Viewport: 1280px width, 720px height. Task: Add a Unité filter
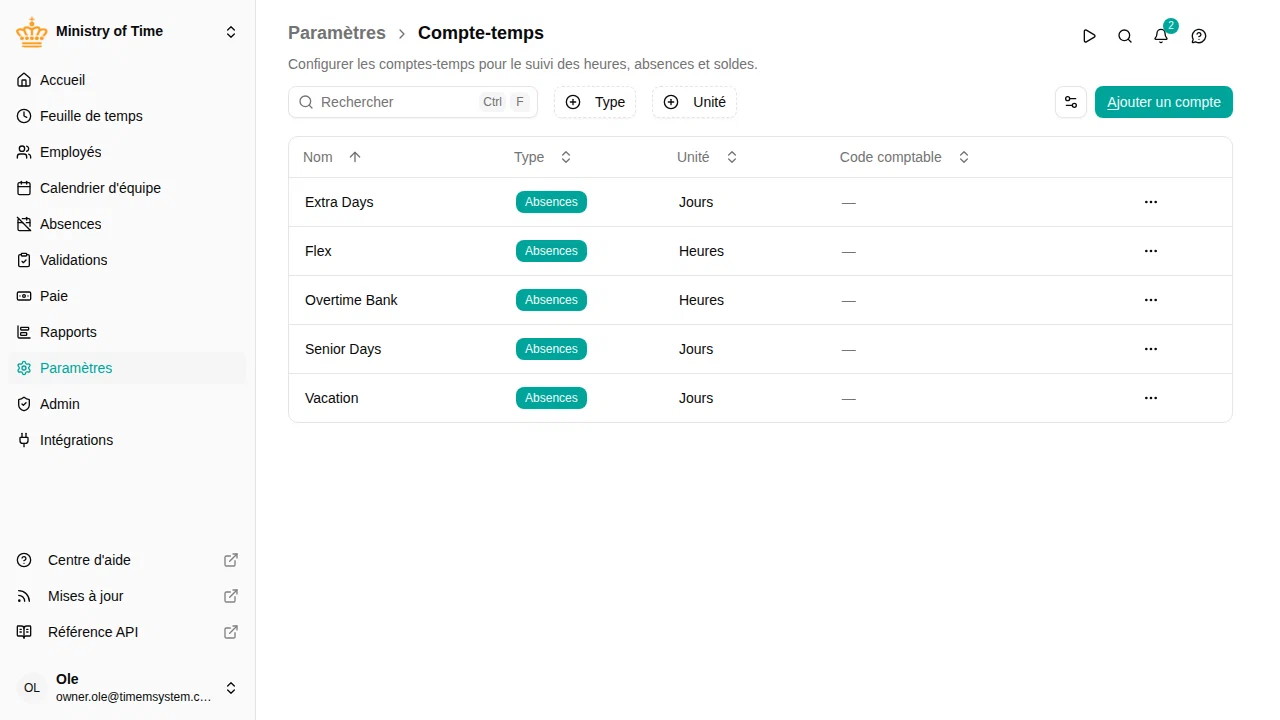(694, 102)
